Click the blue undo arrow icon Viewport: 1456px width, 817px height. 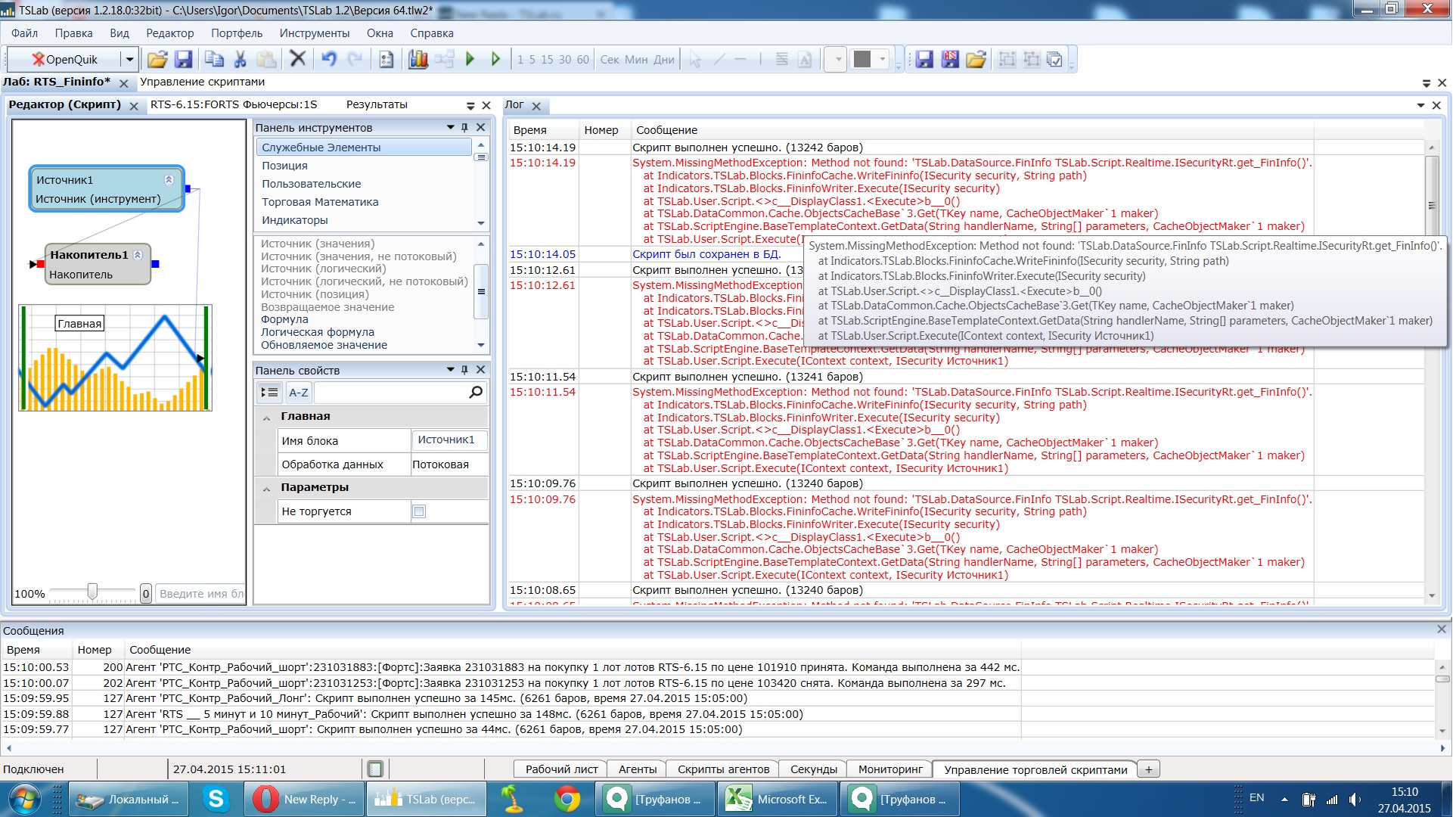[328, 59]
